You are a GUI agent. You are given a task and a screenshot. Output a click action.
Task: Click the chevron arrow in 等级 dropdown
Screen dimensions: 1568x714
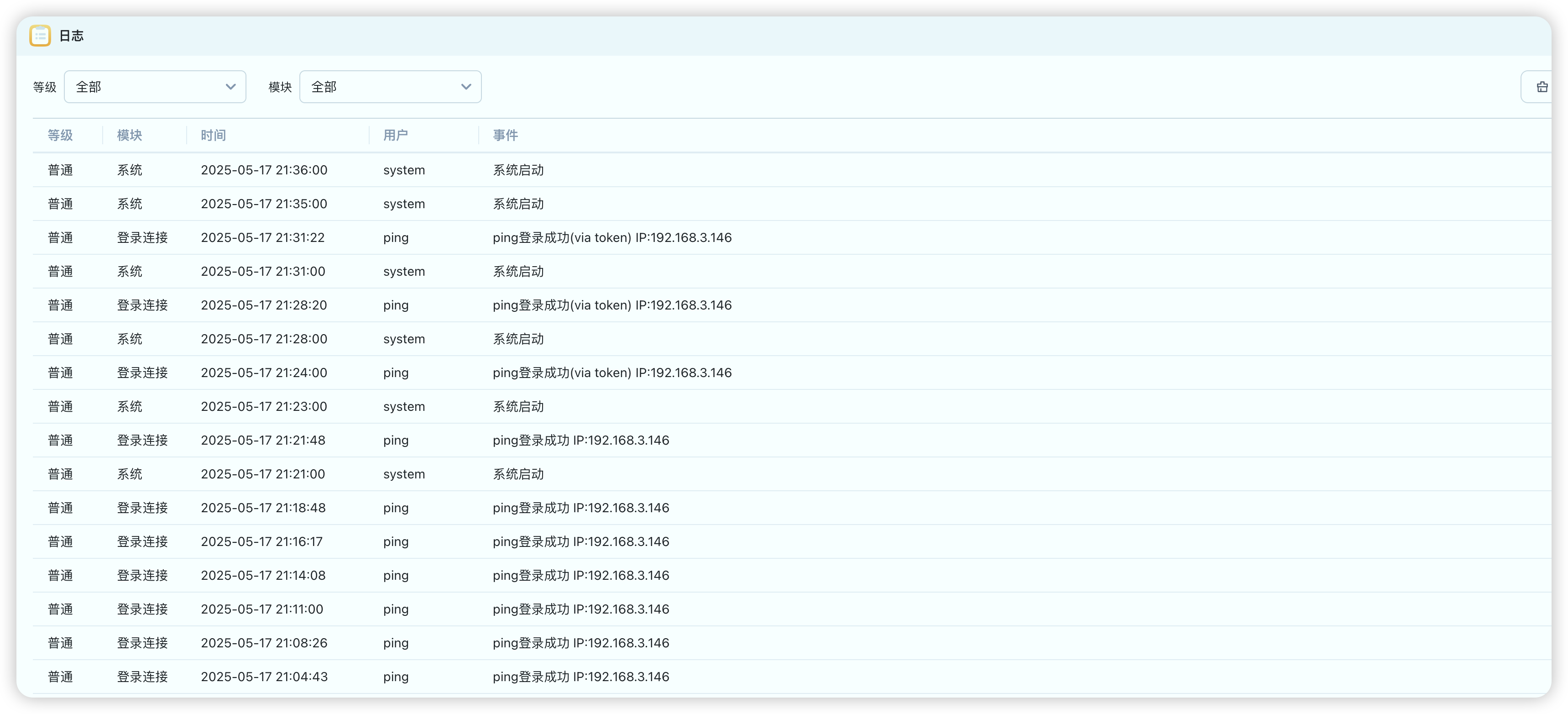tap(231, 87)
